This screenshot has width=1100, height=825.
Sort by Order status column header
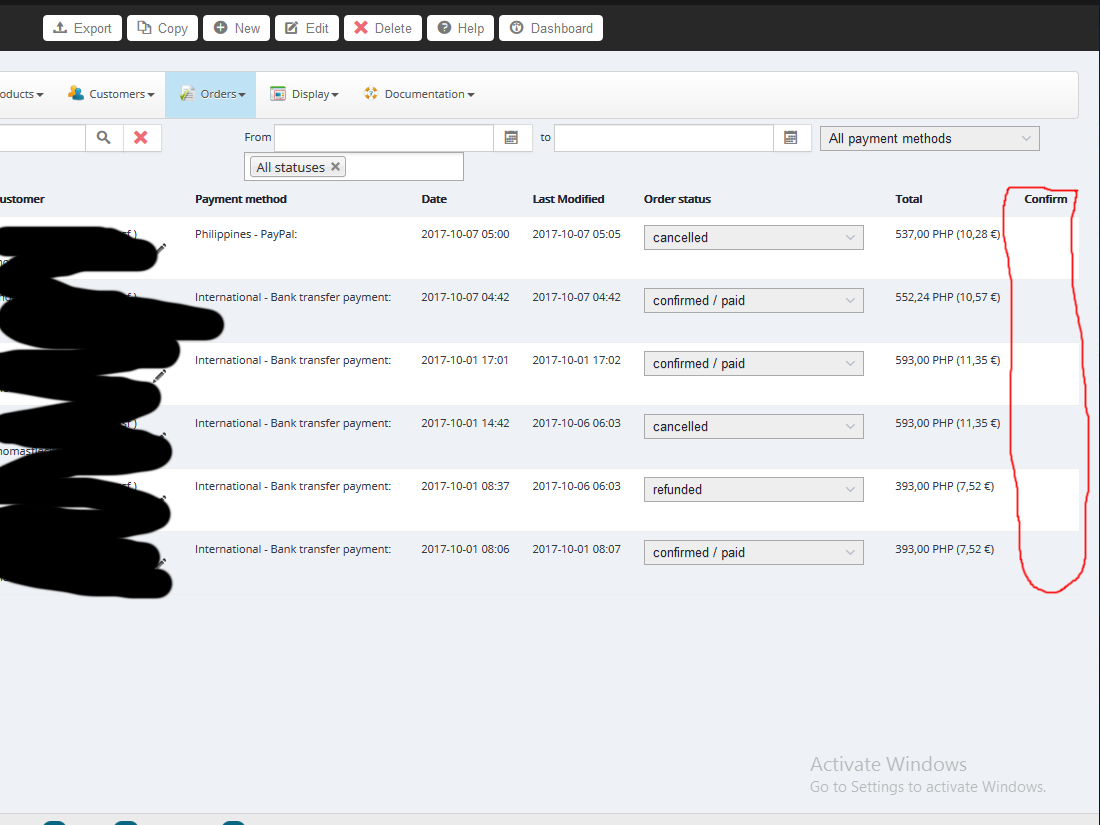point(677,199)
